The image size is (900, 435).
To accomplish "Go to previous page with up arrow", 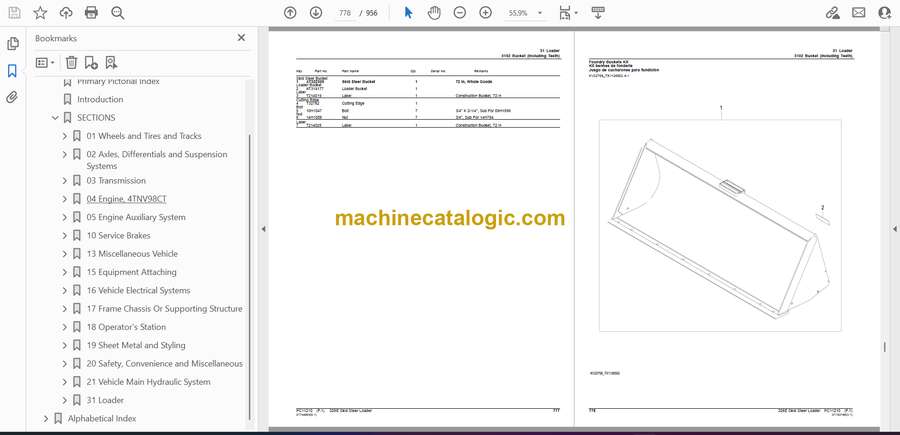I will 290,13.
